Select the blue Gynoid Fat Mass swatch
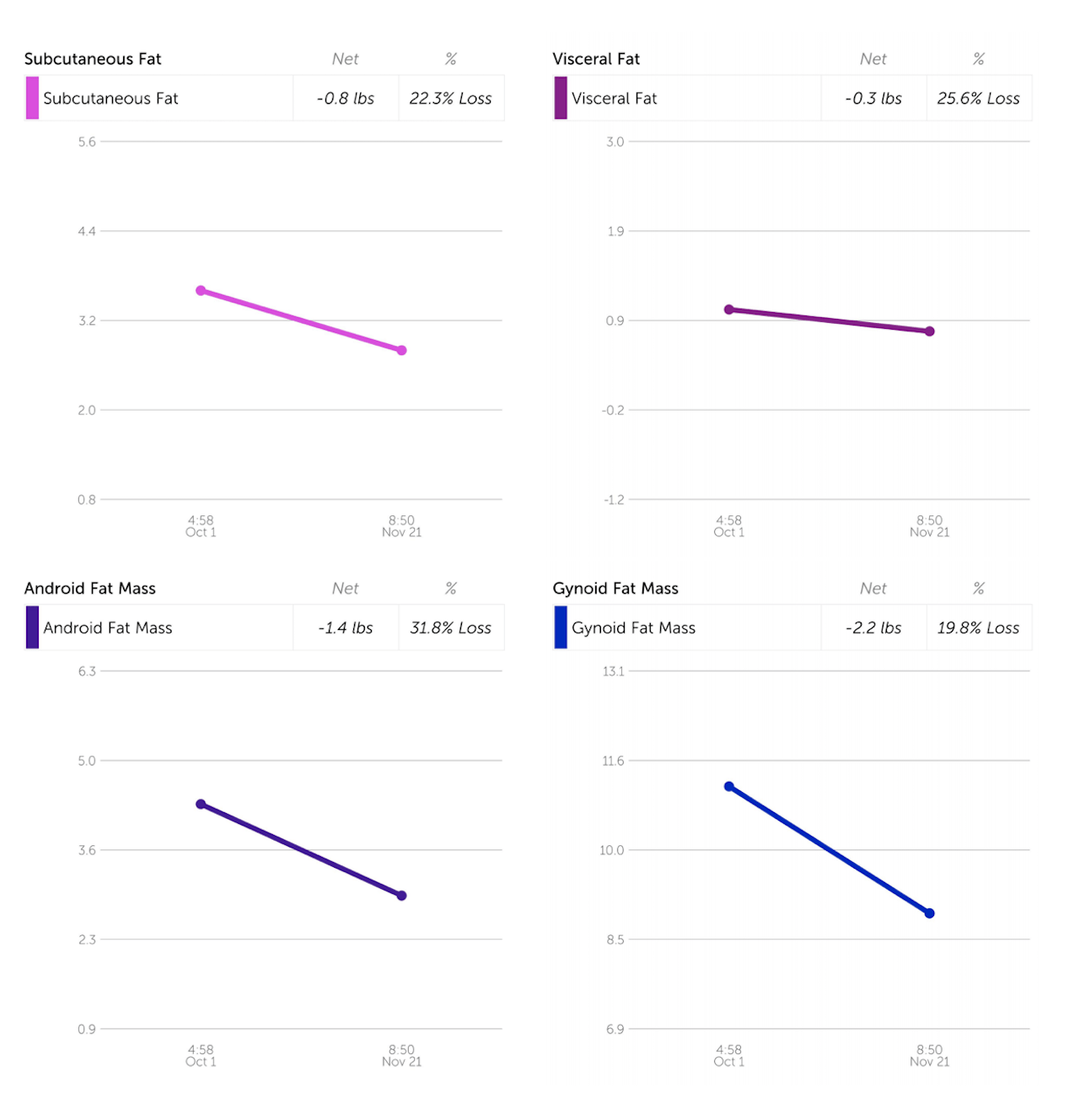 tap(561, 627)
